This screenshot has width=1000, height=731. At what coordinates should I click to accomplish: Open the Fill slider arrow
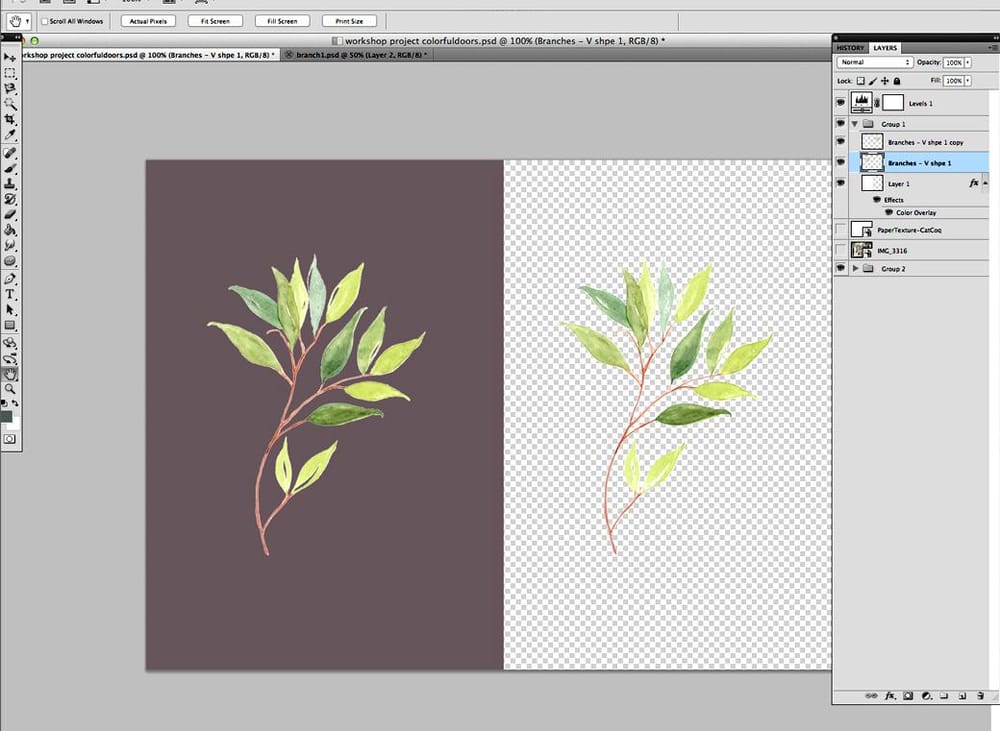point(968,81)
